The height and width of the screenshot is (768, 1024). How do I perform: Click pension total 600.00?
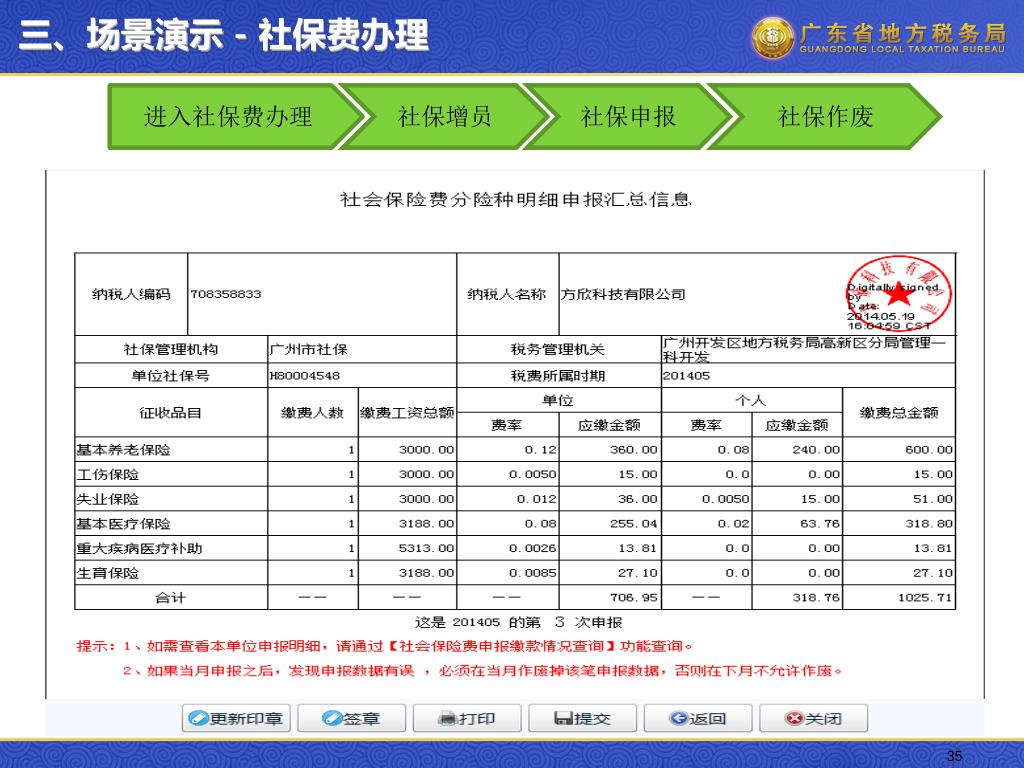click(x=929, y=450)
